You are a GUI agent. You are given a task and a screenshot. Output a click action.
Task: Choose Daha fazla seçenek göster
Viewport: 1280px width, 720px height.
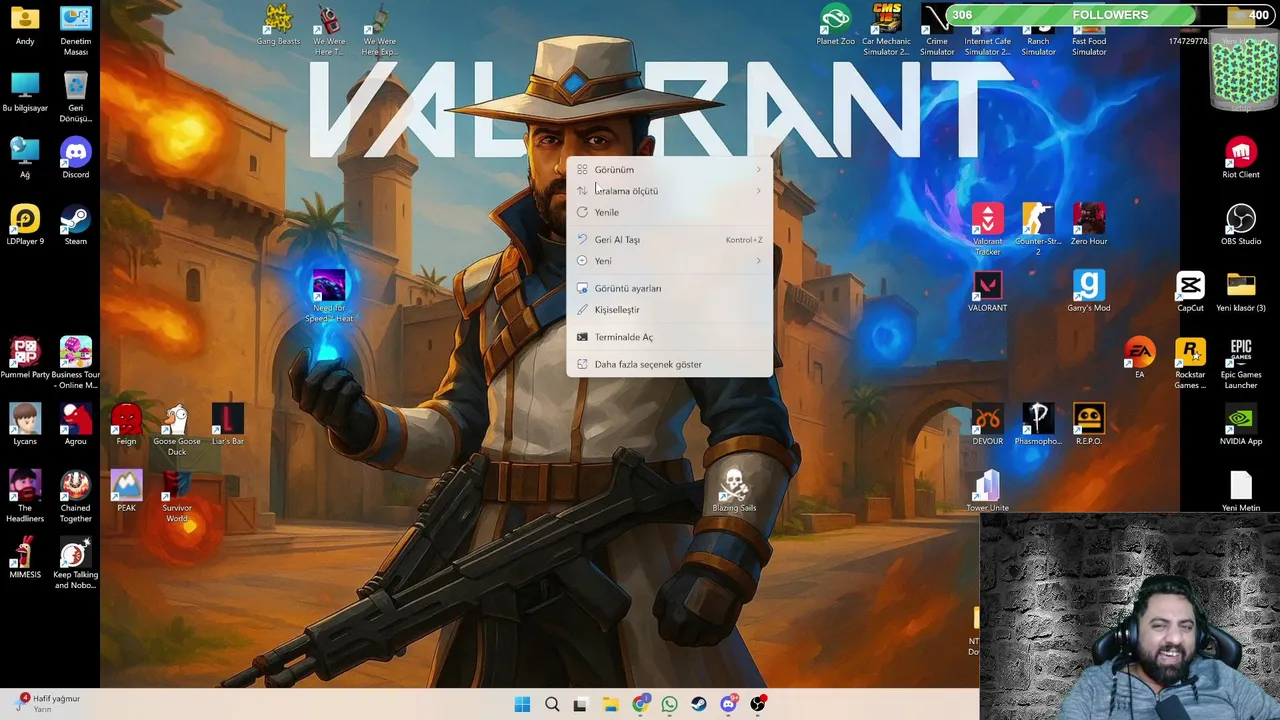(x=669, y=364)
